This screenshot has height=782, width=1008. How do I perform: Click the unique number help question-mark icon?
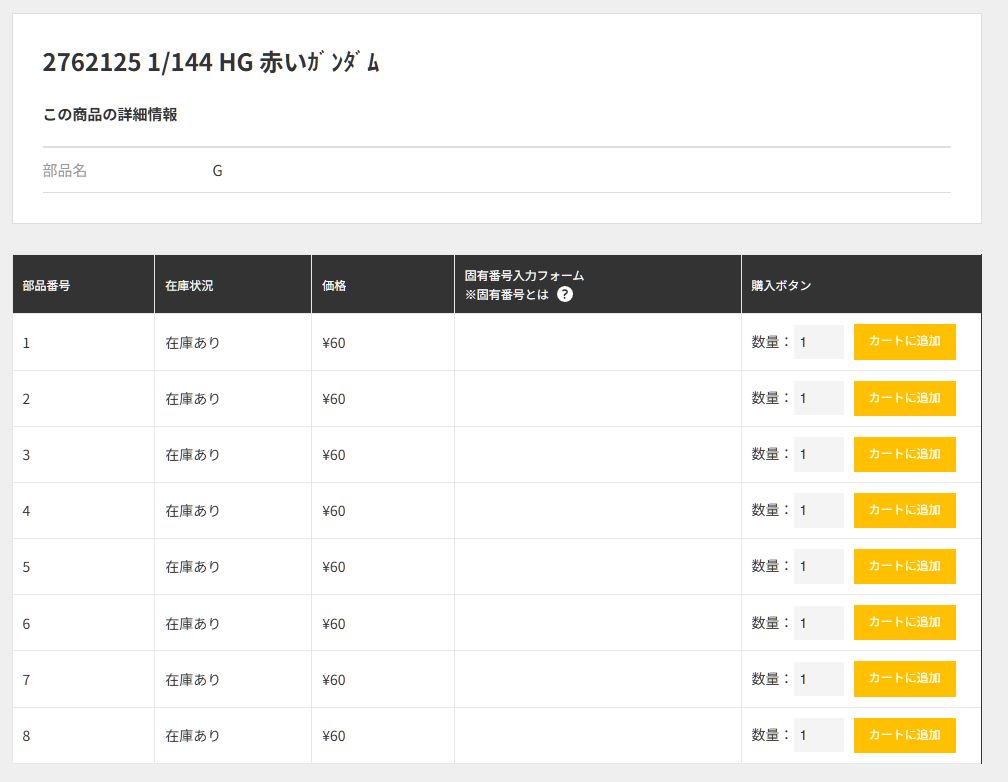click(565, 294)
